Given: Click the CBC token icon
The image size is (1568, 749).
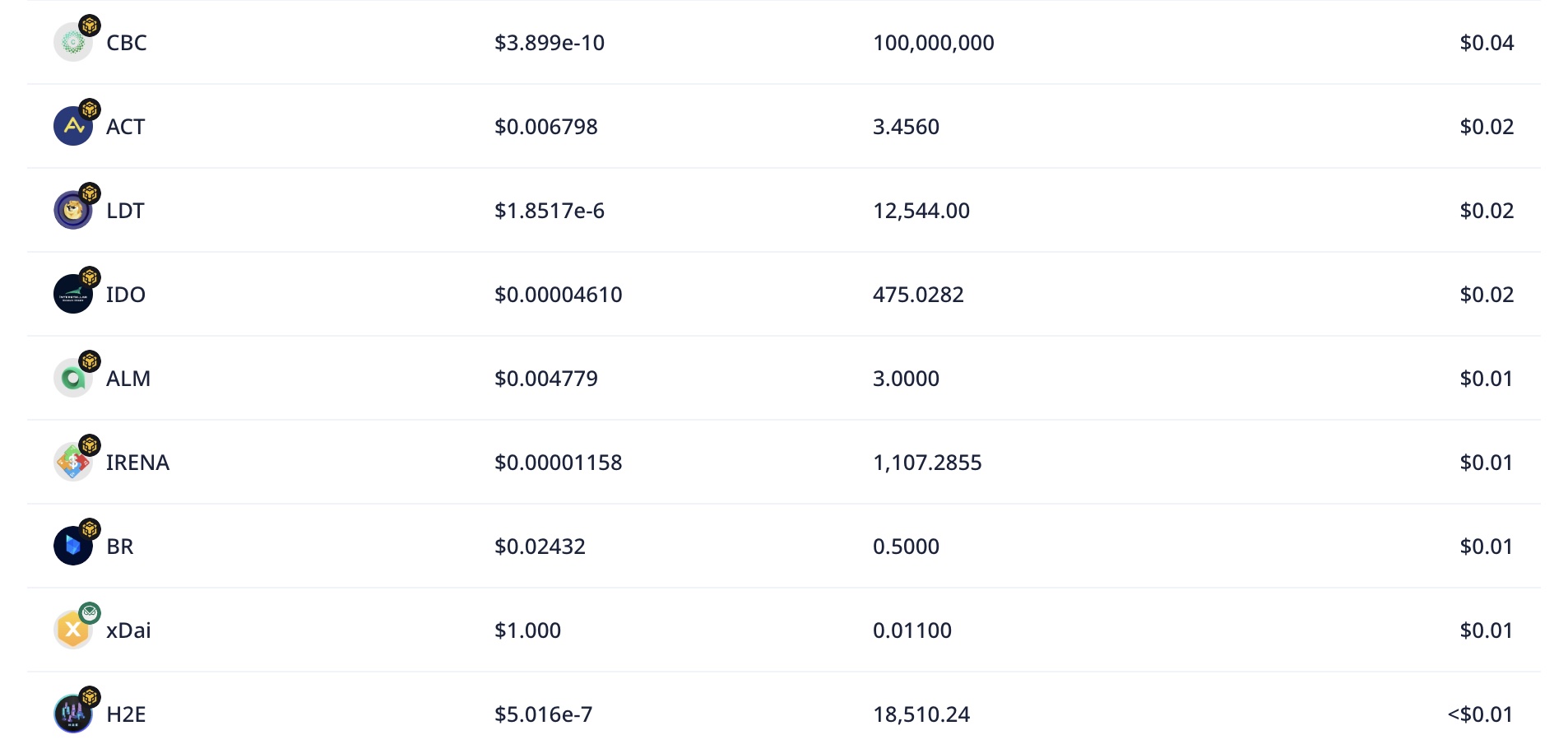Looking at the screenshot, I should pos(72,44).
